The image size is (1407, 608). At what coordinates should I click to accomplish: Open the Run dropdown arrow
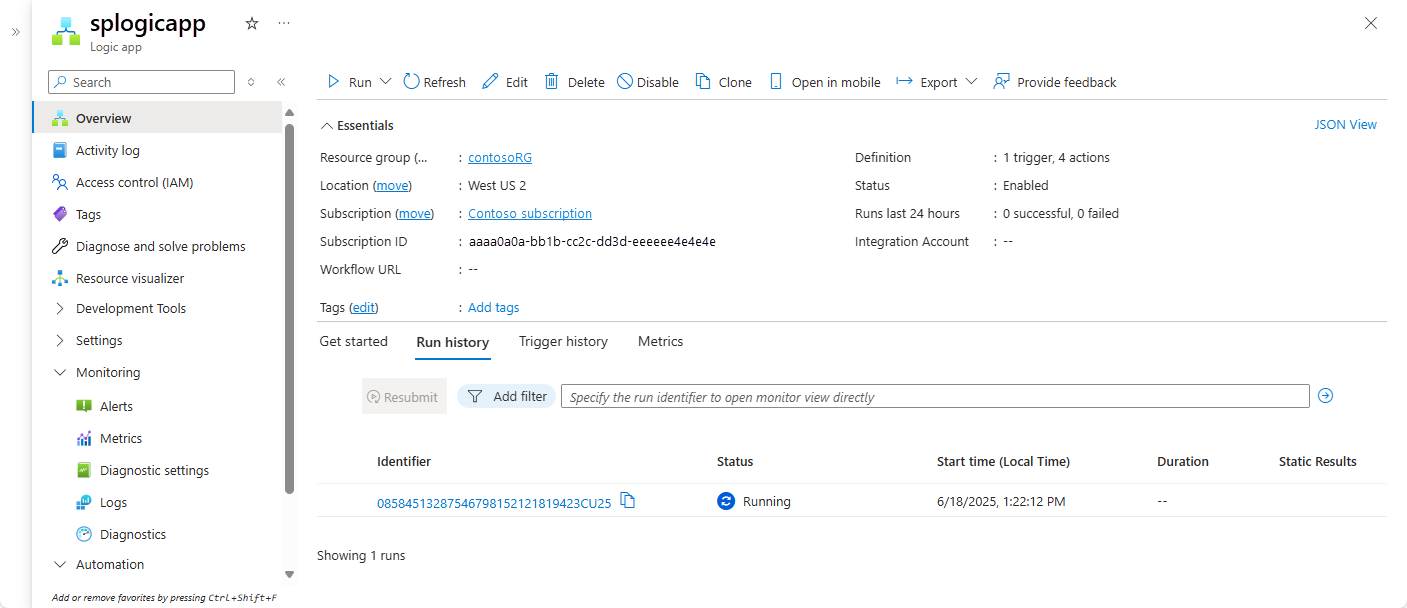385,82
